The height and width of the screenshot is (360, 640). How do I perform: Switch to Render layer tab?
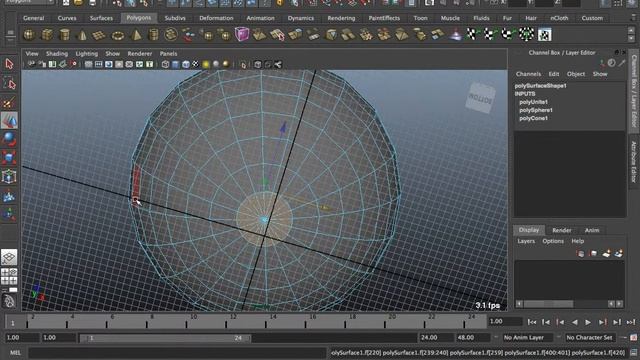[562, 230]
